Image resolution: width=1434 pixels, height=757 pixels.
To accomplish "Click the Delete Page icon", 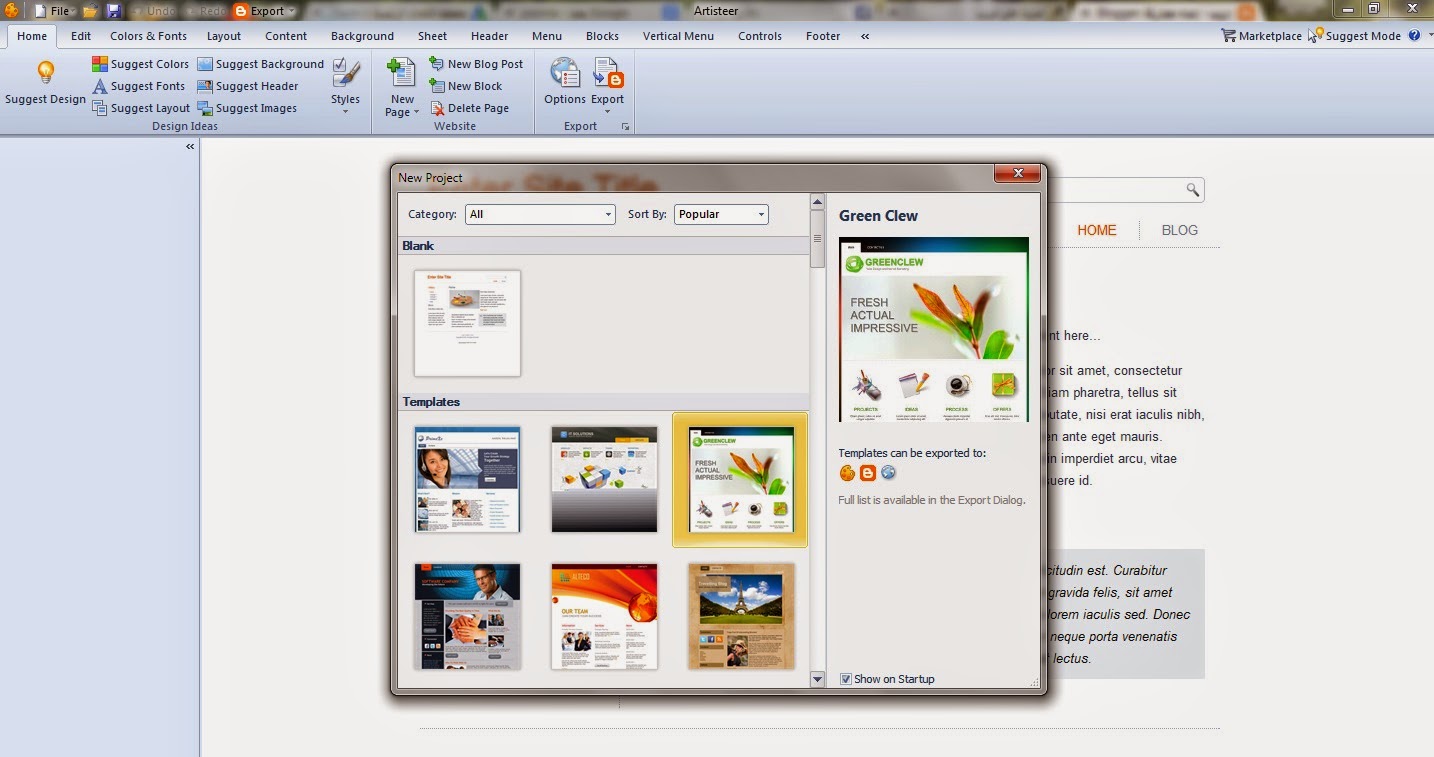I will click(x=437, y=108).
